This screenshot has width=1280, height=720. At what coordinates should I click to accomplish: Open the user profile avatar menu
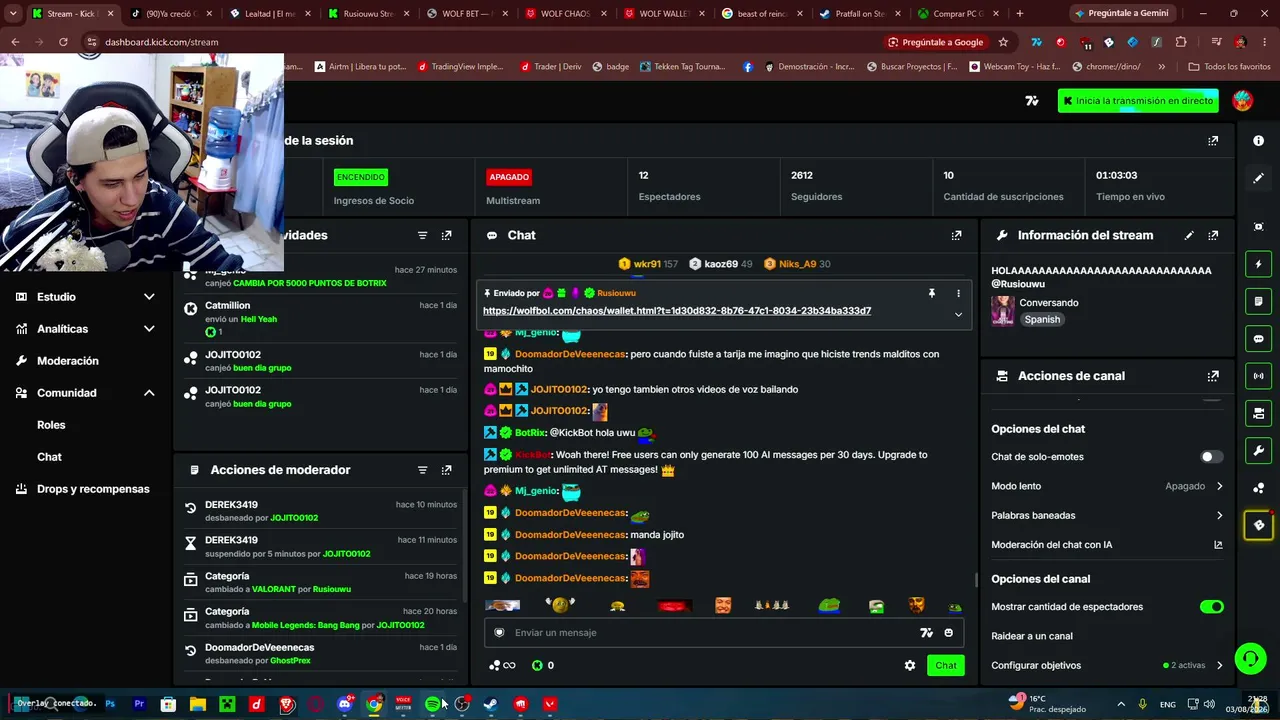point(1243,100)
